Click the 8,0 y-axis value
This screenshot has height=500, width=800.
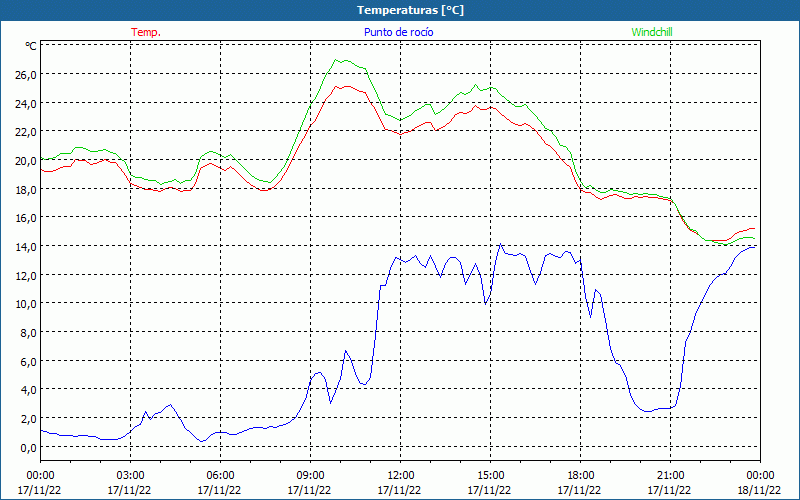(28, 333)
